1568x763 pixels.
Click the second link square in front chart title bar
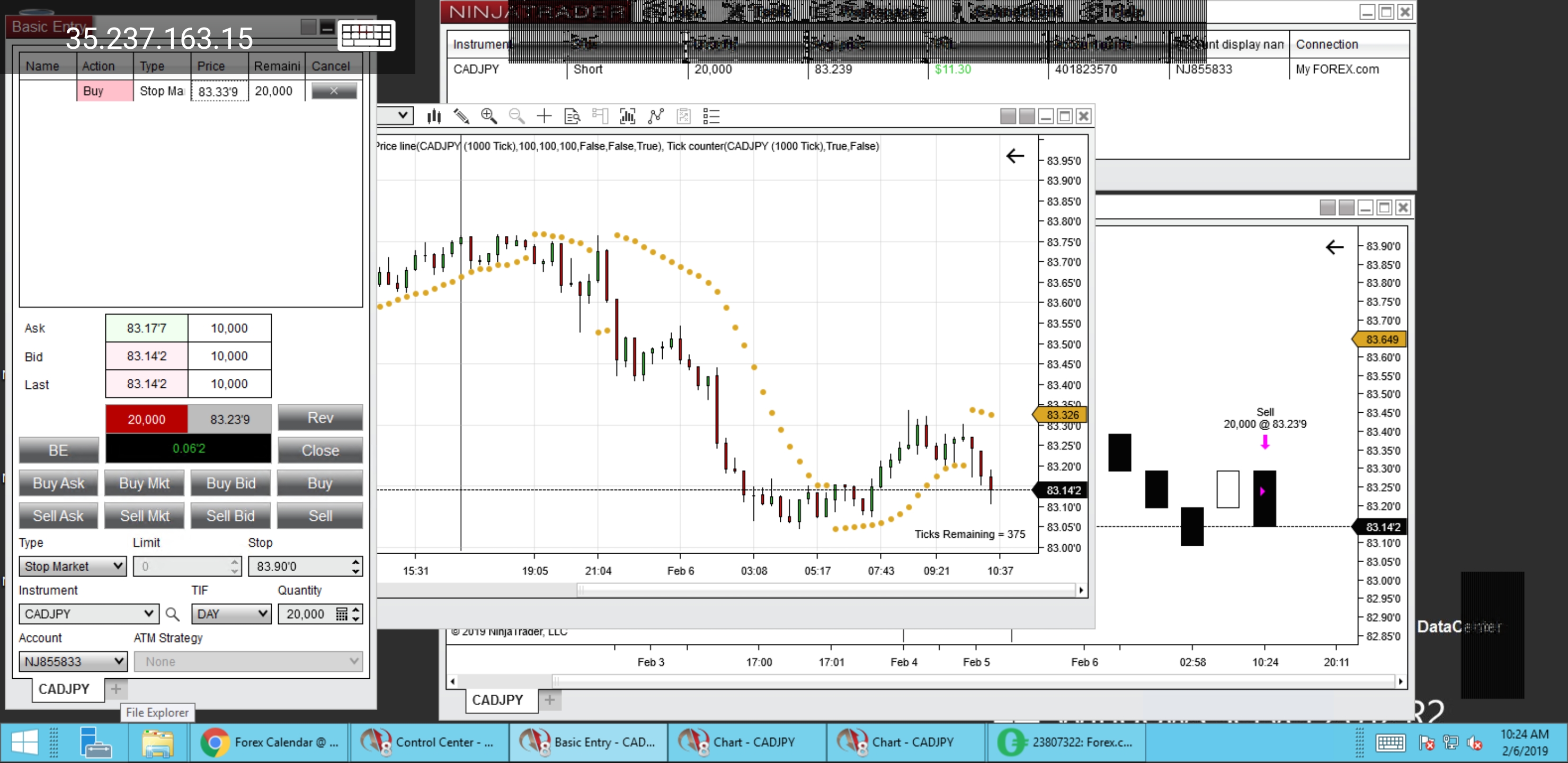pos(1027,116)
